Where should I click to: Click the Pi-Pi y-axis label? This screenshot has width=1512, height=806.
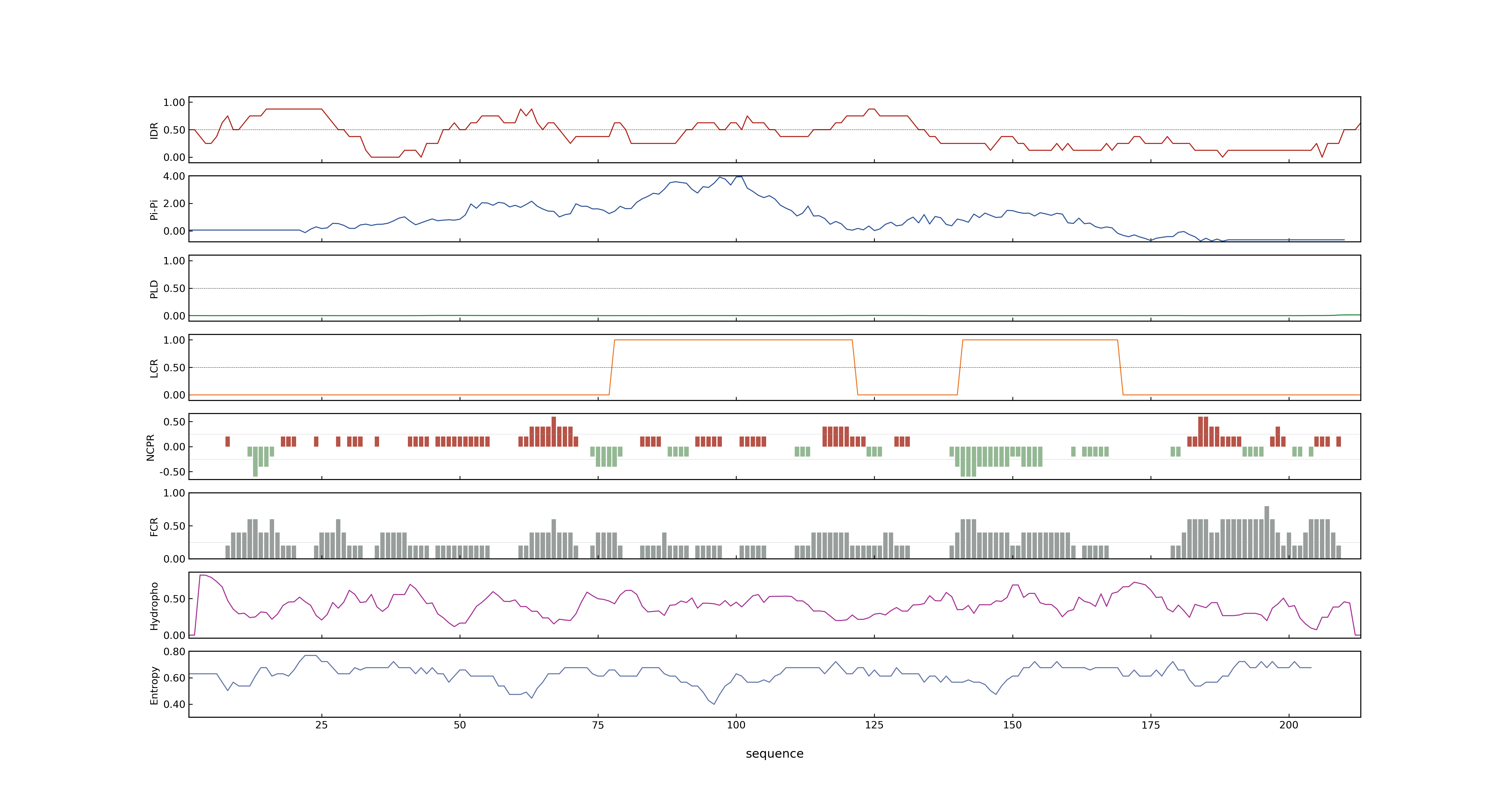point(154,209)
